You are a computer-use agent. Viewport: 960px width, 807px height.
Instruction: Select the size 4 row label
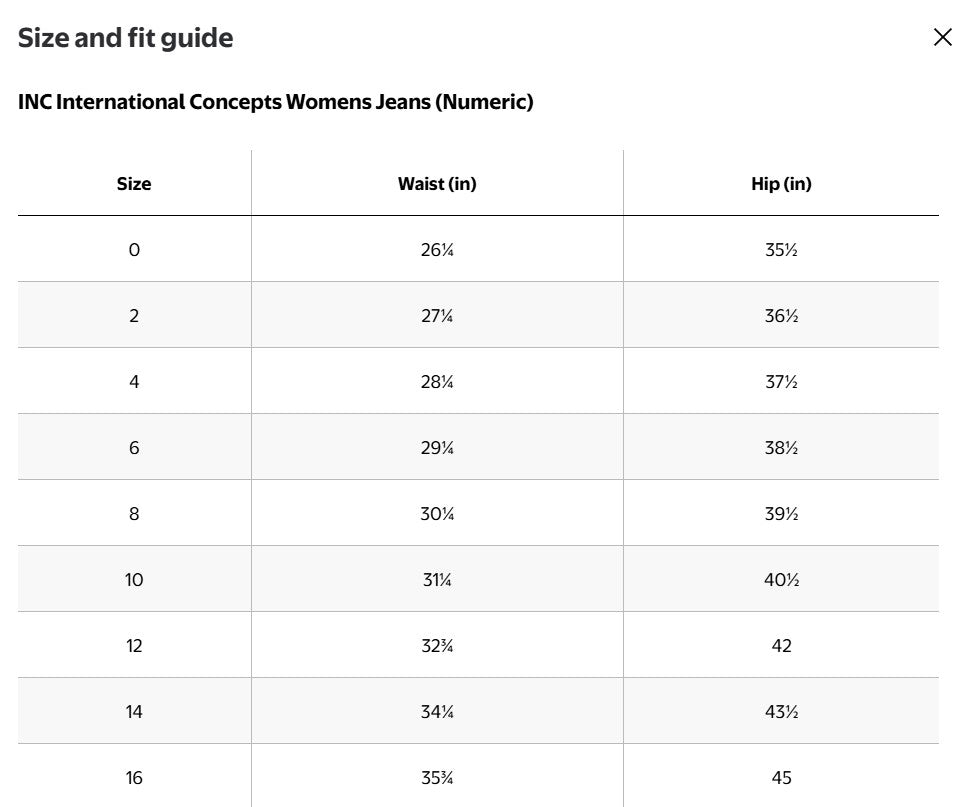134,382
